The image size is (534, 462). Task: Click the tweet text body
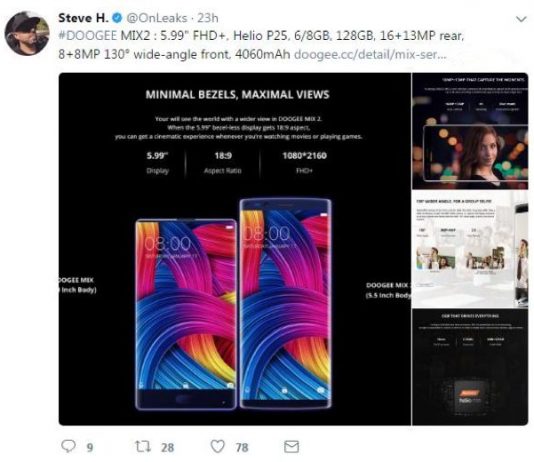(x=261, y=45)
